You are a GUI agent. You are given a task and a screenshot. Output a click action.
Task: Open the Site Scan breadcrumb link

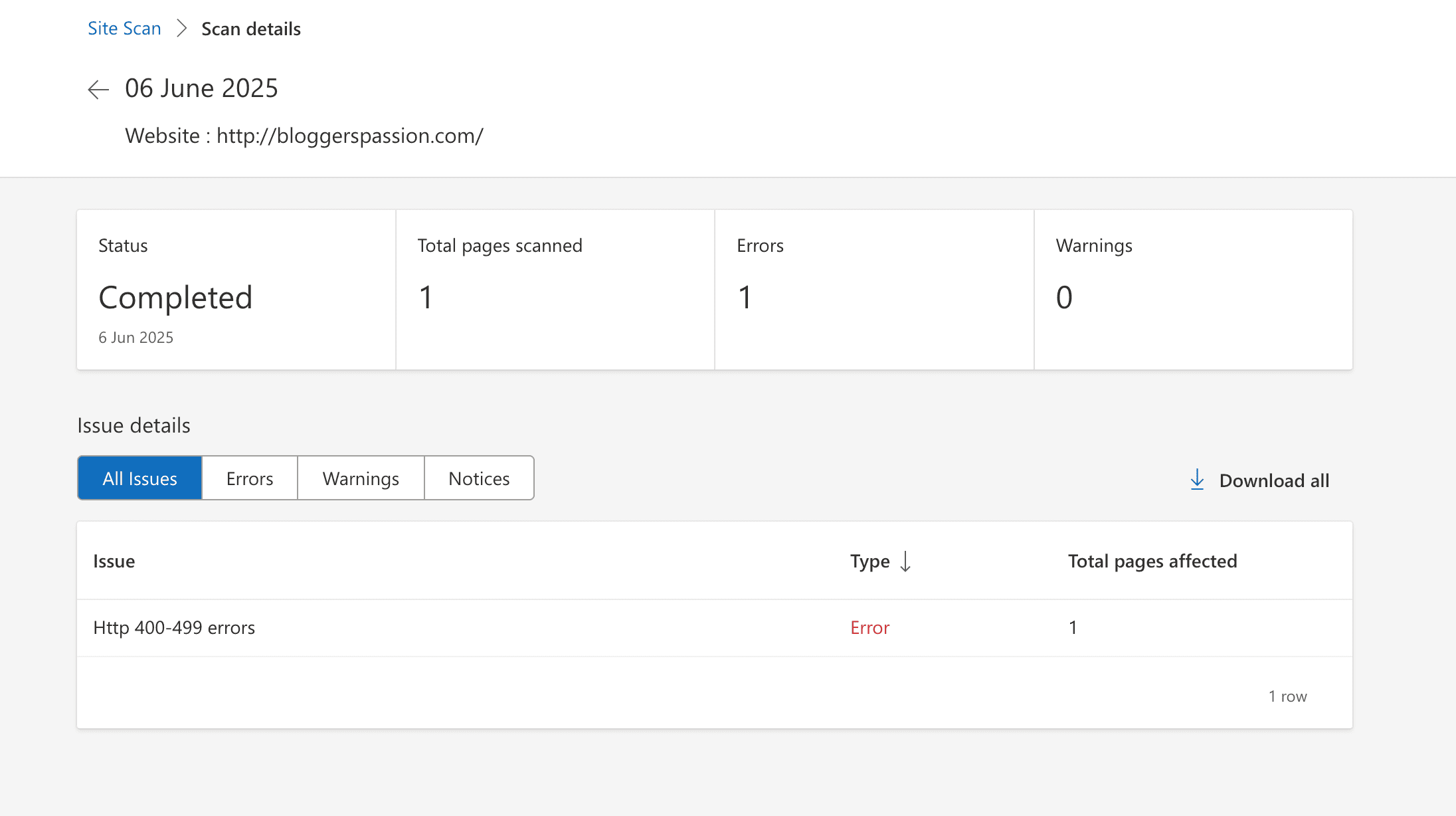pyautogui.click(x=124, y=29)
